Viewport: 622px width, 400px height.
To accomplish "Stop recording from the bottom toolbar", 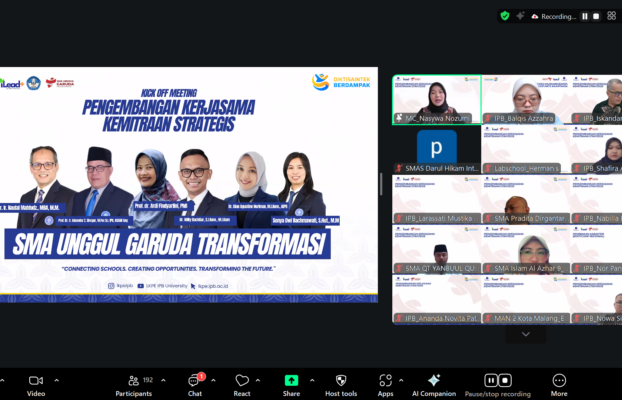I will pos(505,381).
